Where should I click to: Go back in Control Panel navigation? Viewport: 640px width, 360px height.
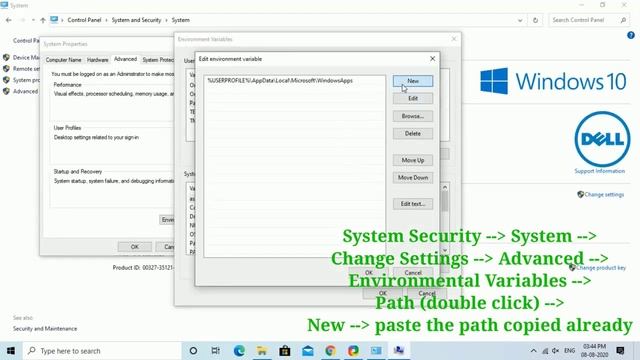(x=9, y=20)
